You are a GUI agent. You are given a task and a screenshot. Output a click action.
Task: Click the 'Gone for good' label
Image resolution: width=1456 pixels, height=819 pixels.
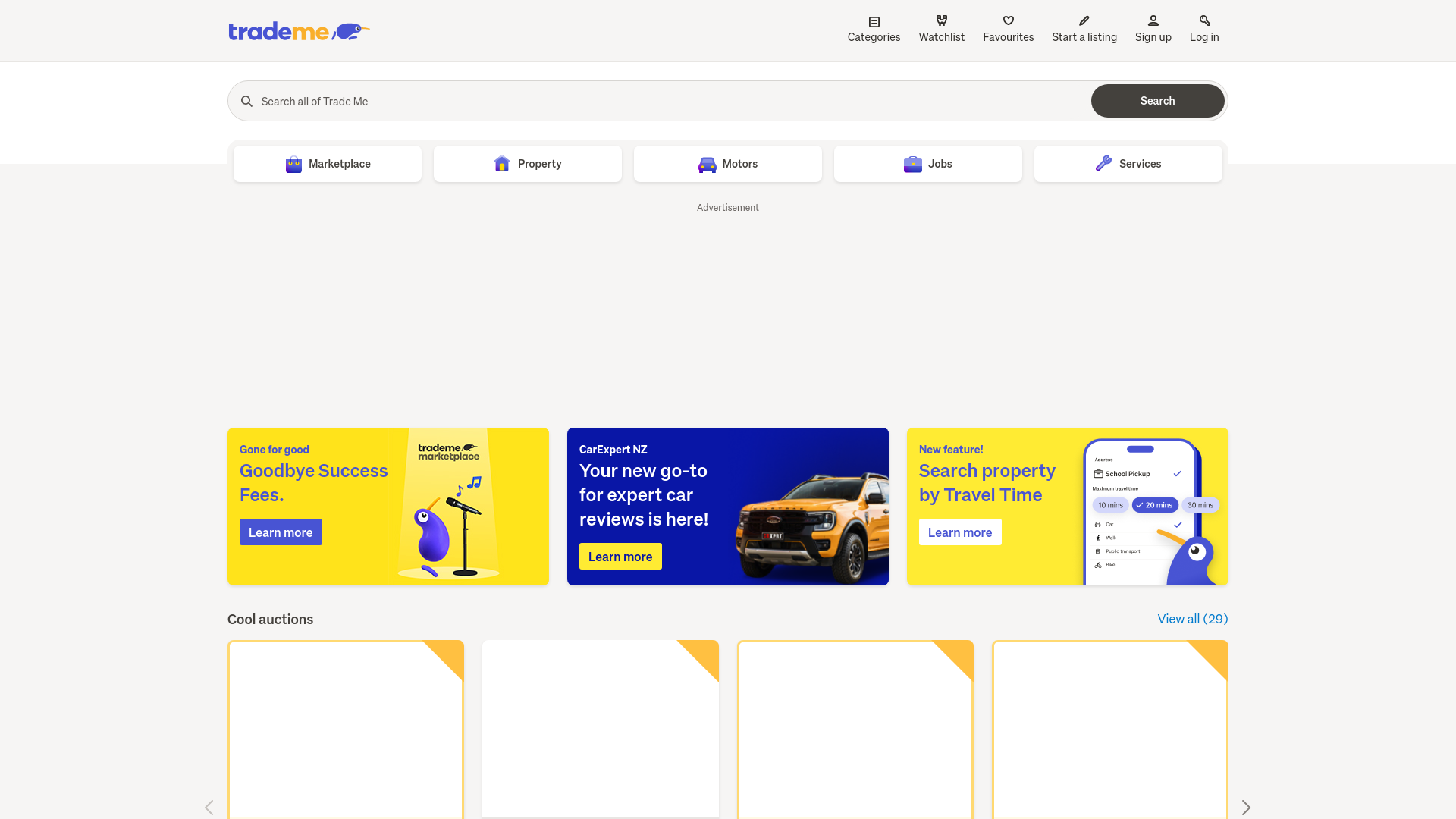point(275,450)
